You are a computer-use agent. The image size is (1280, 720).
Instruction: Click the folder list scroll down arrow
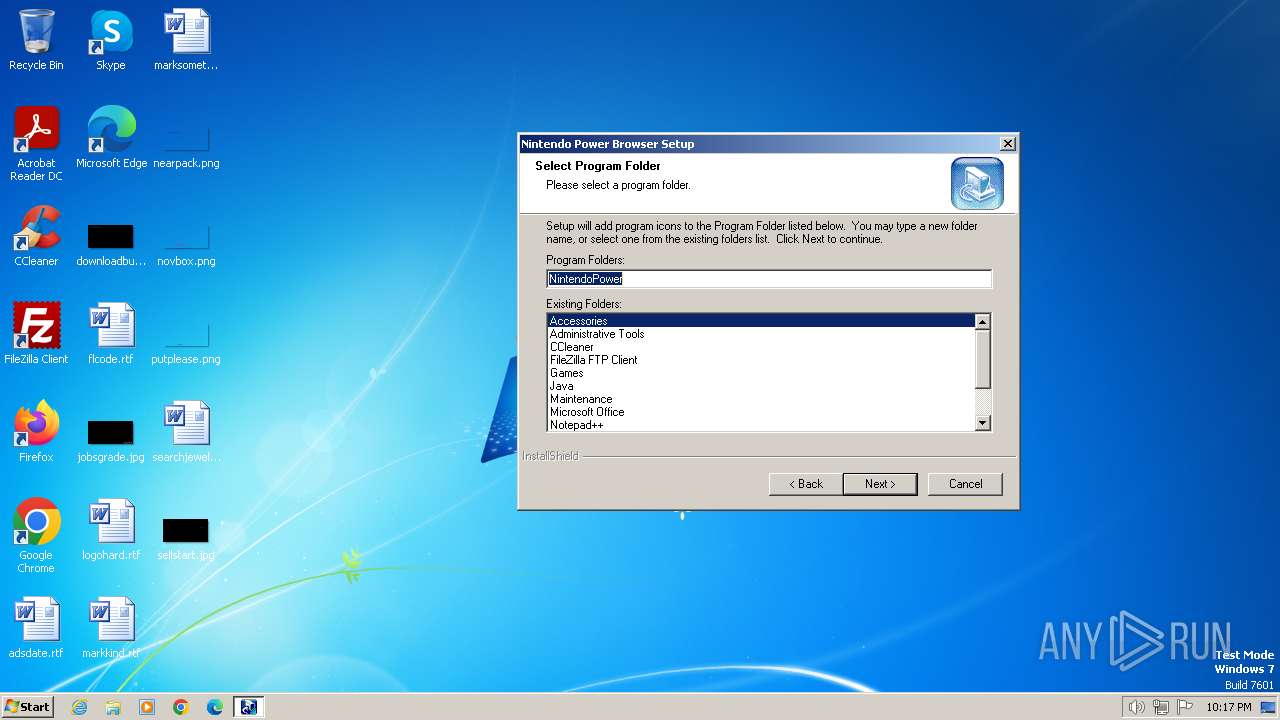983,423
